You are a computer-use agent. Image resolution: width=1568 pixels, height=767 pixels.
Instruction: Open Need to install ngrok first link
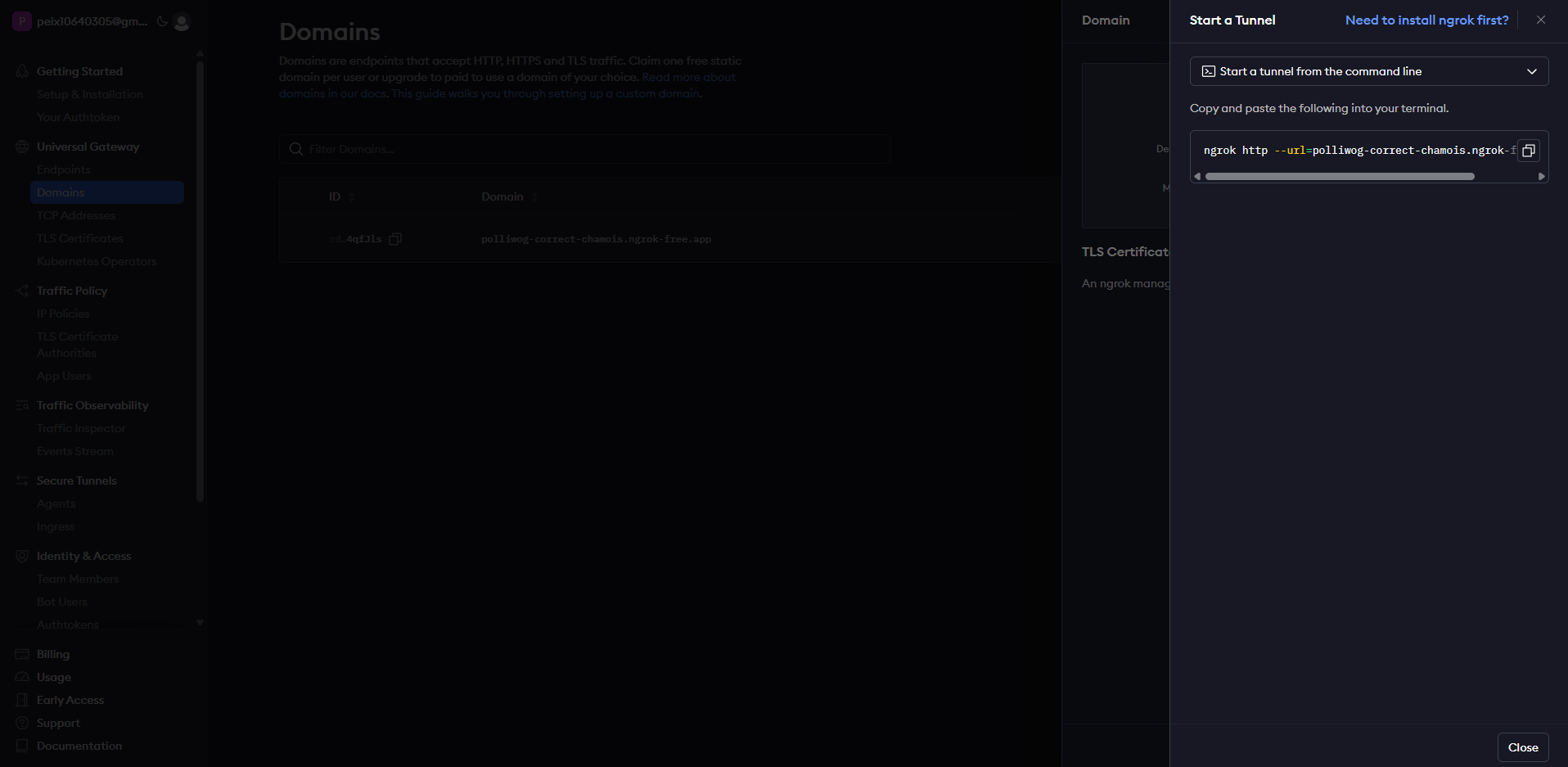click(x=1426, y=20)
